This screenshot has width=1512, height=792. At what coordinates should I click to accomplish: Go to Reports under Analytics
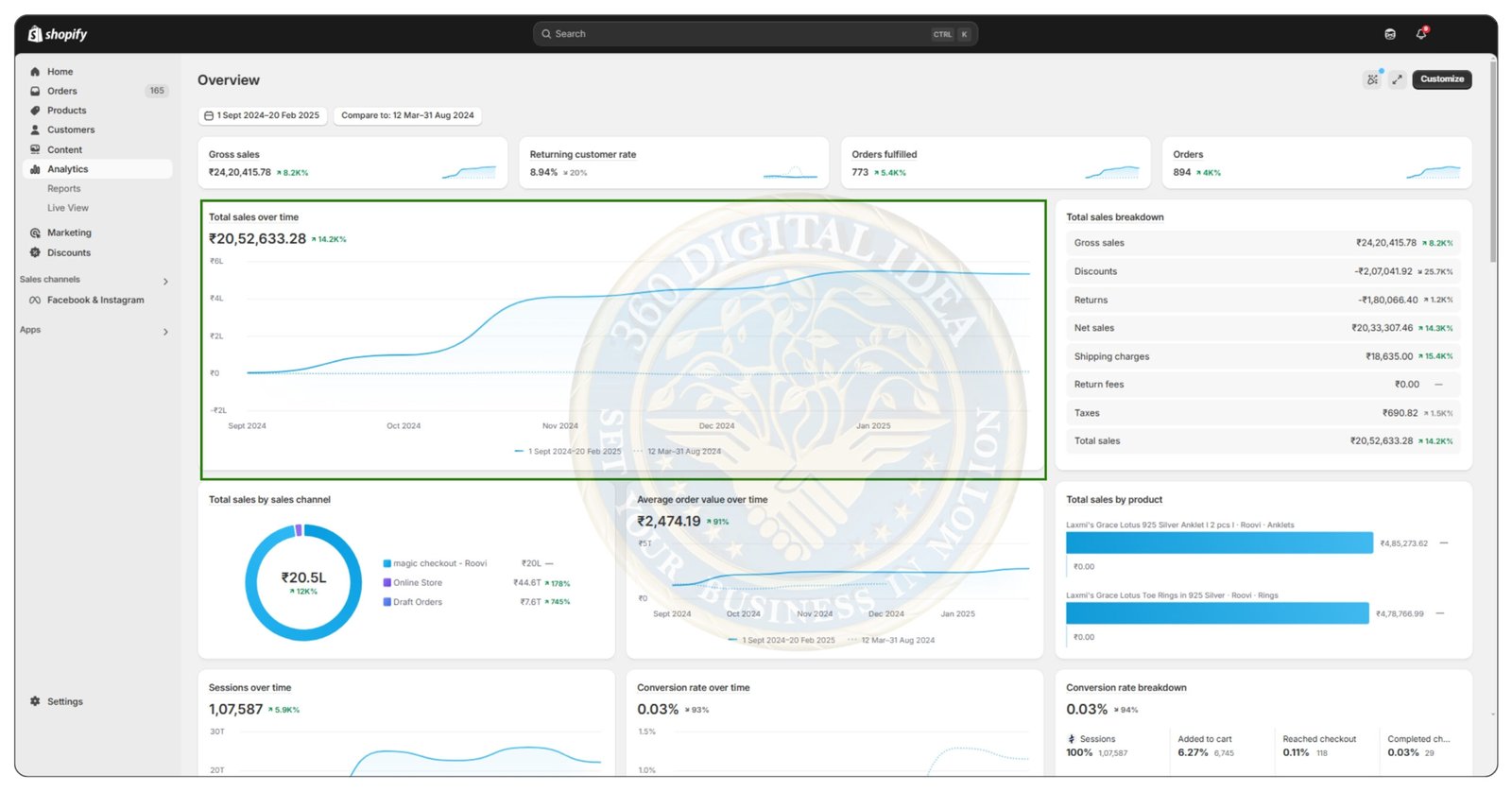coord(64,189)
